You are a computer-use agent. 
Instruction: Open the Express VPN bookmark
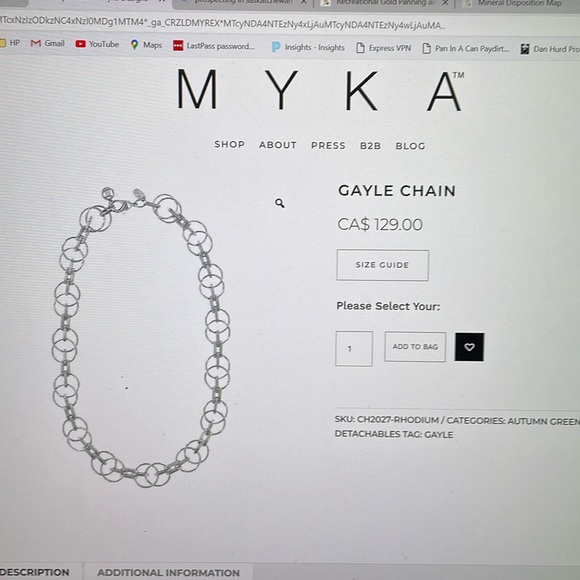384,48
